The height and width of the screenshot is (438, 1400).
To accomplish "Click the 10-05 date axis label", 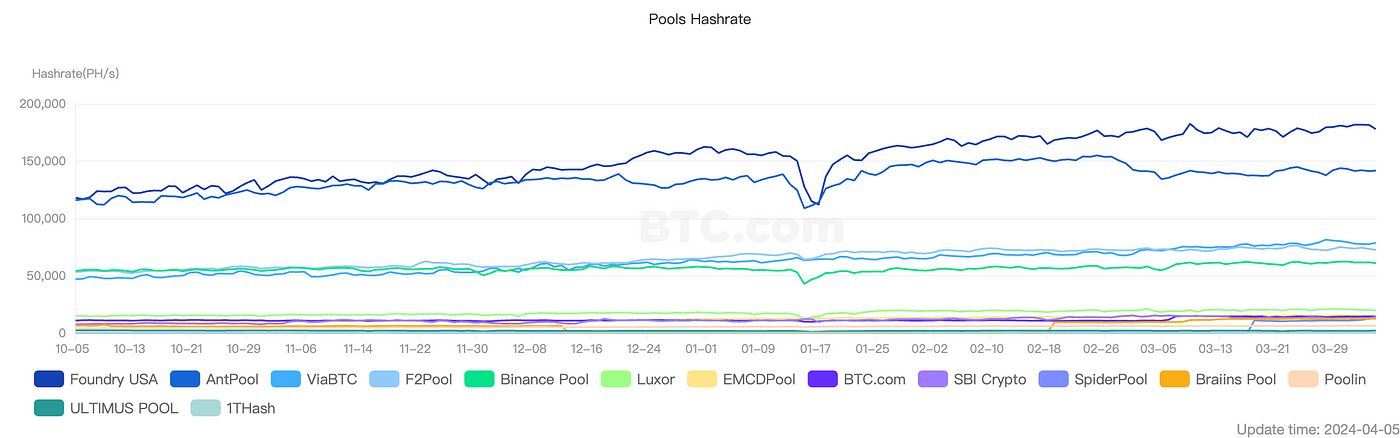I will [x=73, y=348].
